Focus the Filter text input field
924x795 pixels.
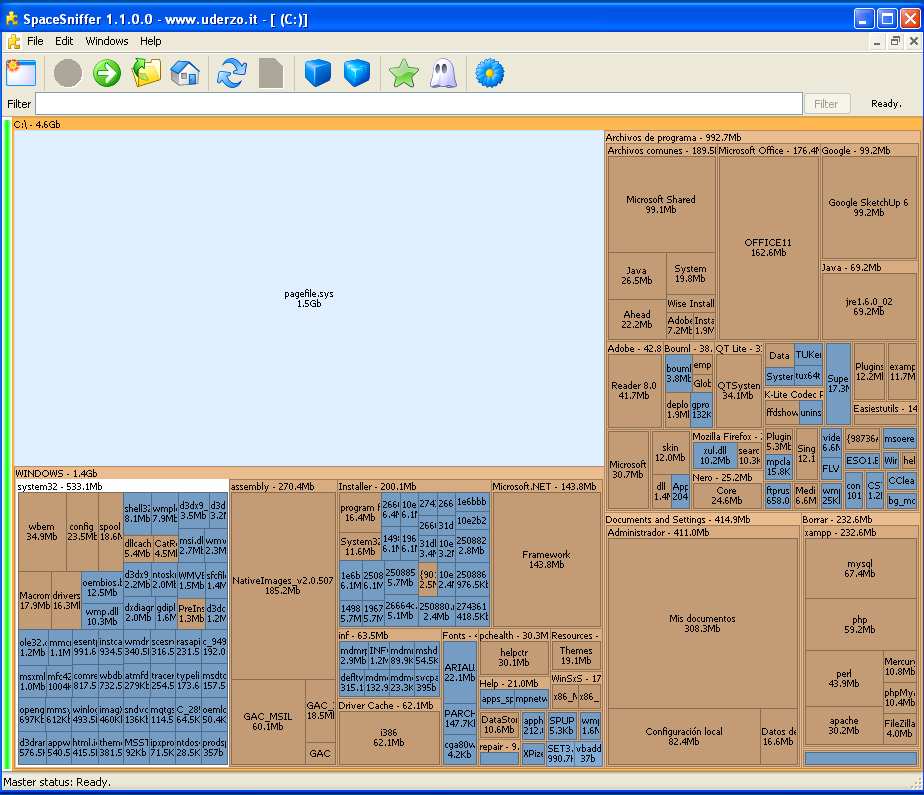[x=419, y=104]
